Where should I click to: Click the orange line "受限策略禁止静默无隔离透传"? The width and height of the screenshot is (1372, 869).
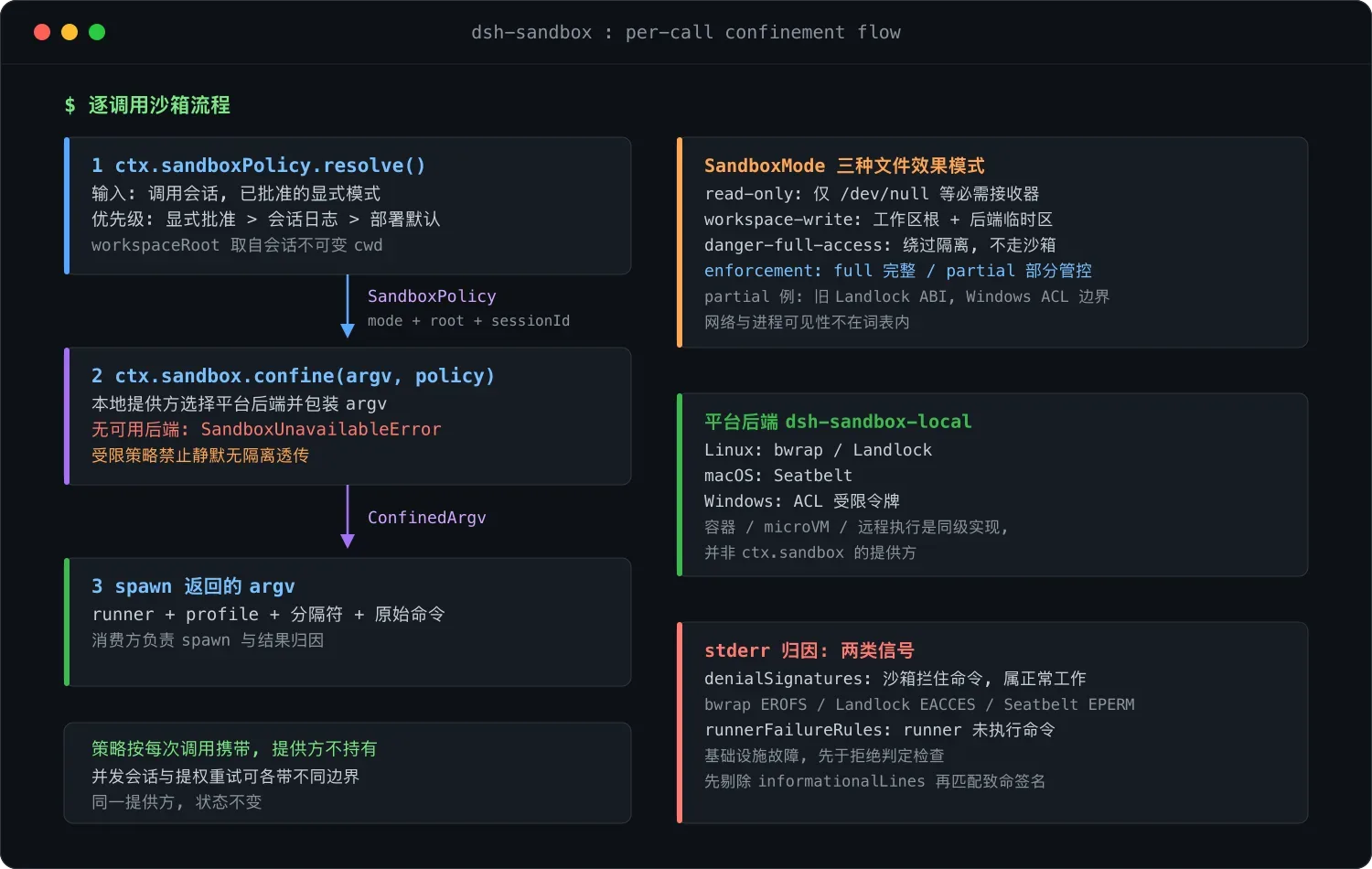click(x=200, y=456)
